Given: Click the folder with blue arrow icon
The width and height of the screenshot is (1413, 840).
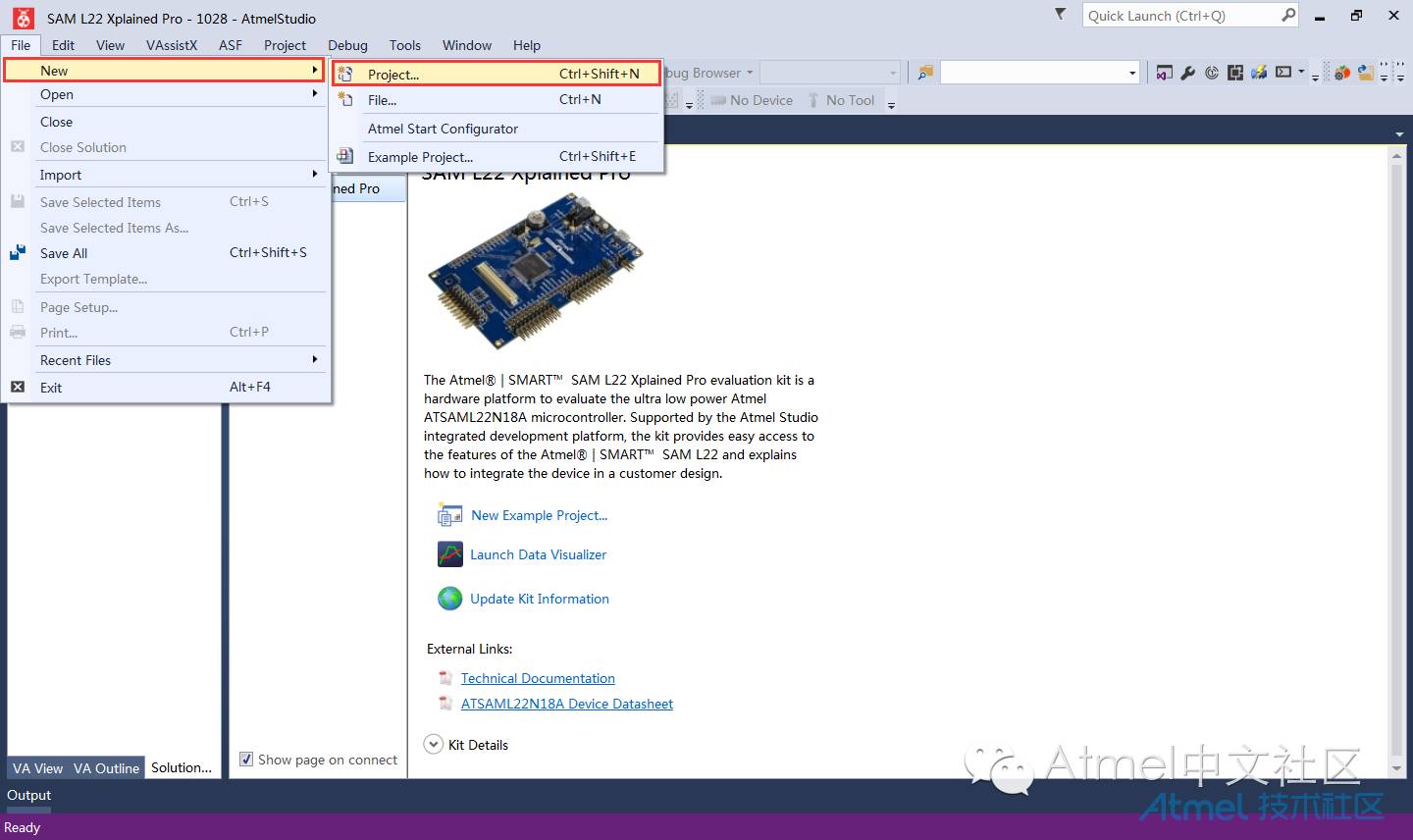Looking at the screenshot, I should 1365,73.
